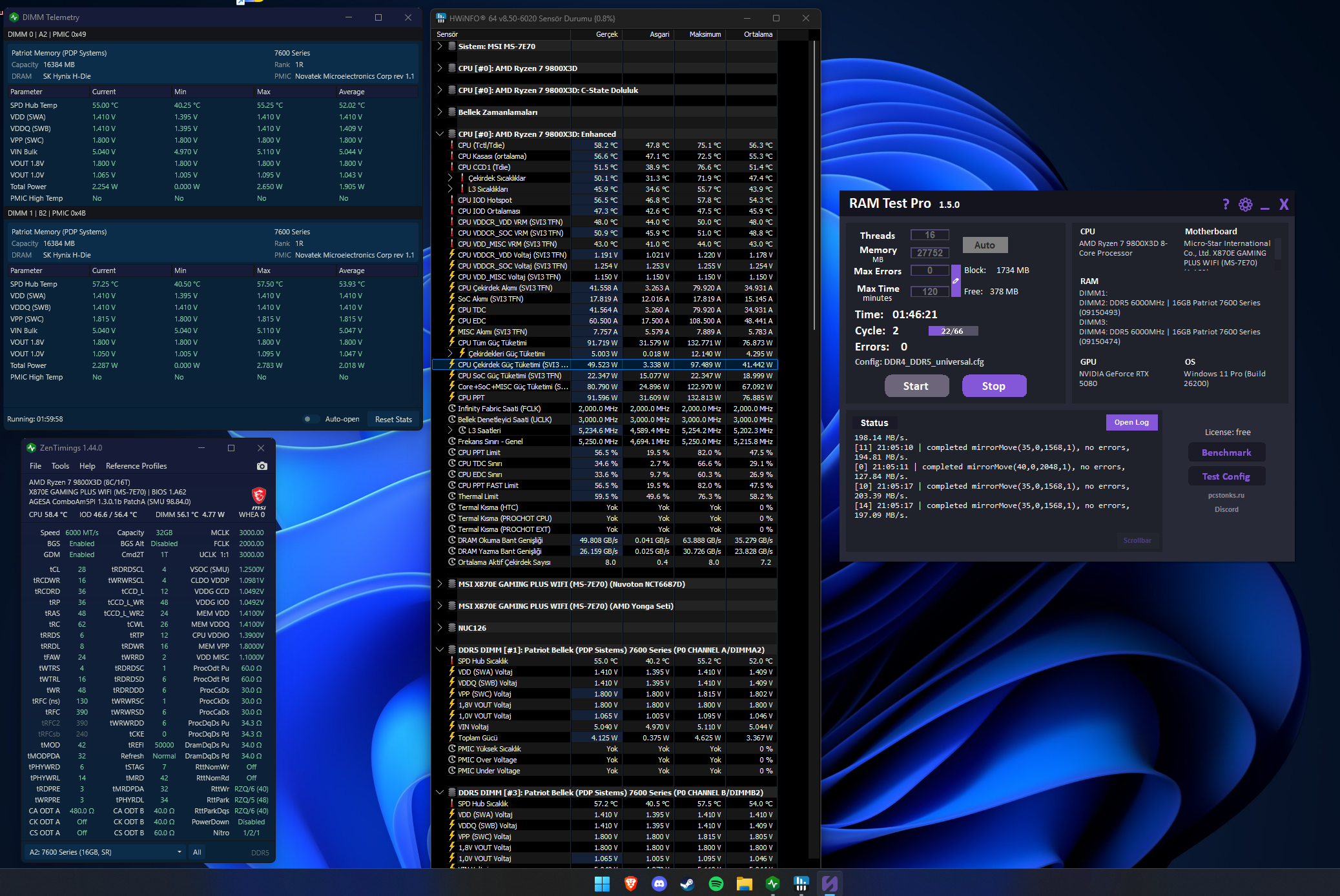Open Discord from the taskbar
This screenshot has height=896, width=1340.
tap(659, 884)
